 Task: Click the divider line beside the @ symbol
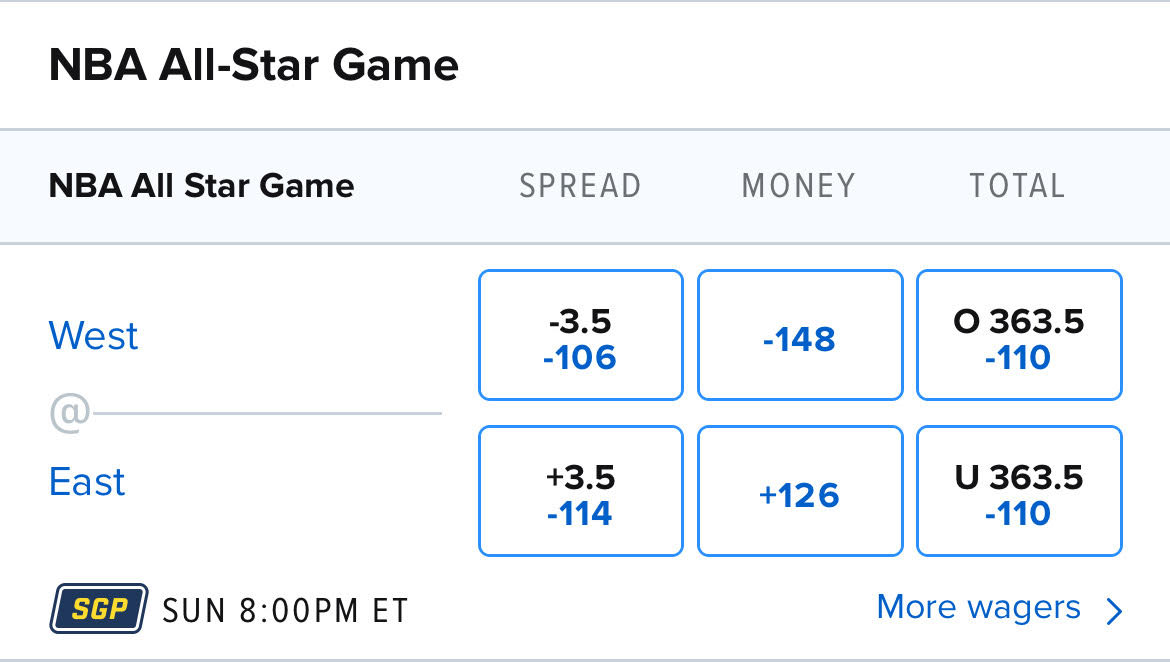click(x=267, y=413)
